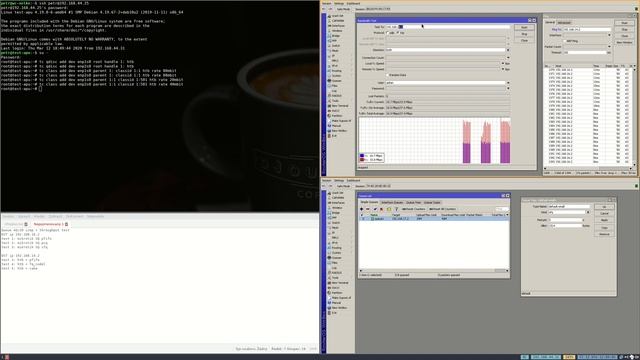
Task: Click Reset All Counters in Queue List
Action: click(x=442, y=209)
